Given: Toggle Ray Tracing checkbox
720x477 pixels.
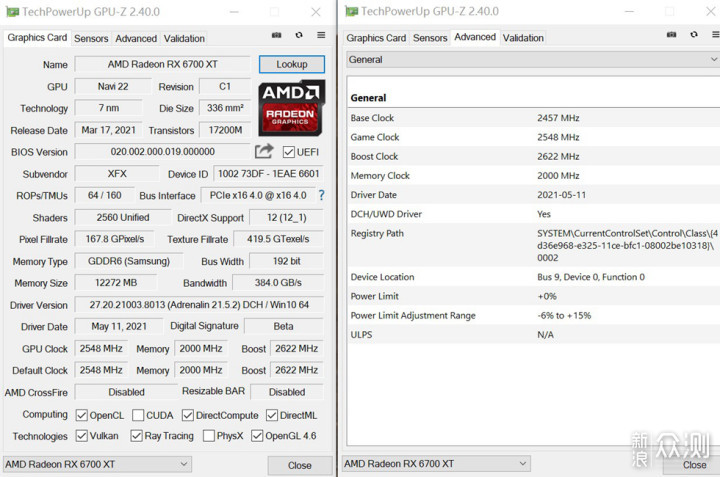Looking at the screenshot, I should tap(136, 435).
